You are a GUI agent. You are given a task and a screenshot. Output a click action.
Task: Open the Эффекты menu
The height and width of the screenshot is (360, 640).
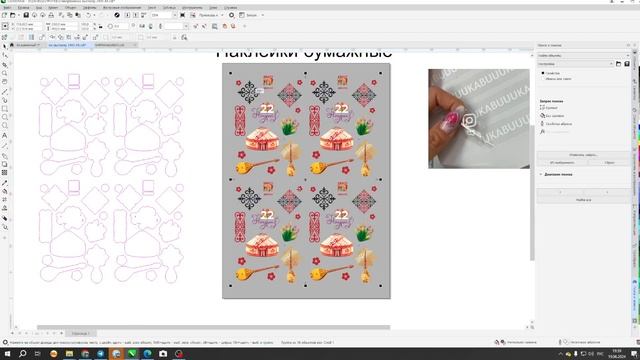[x=90, y=8]
